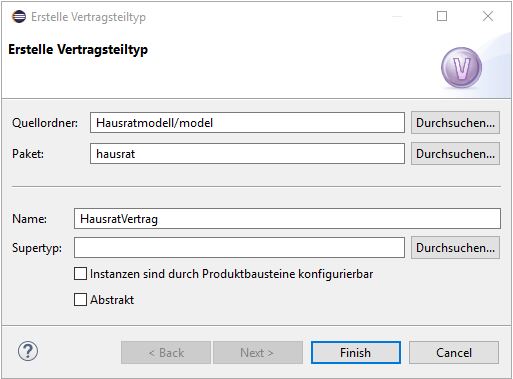The image size is (513, 379).
Task: Open help via the question mark icon
Action: 28,351
